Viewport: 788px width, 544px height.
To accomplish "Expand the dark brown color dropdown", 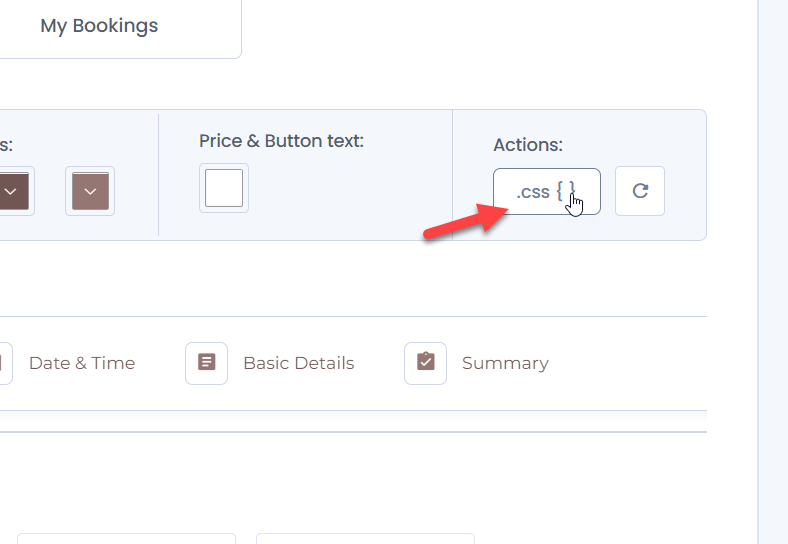I will tap(14, 191).
